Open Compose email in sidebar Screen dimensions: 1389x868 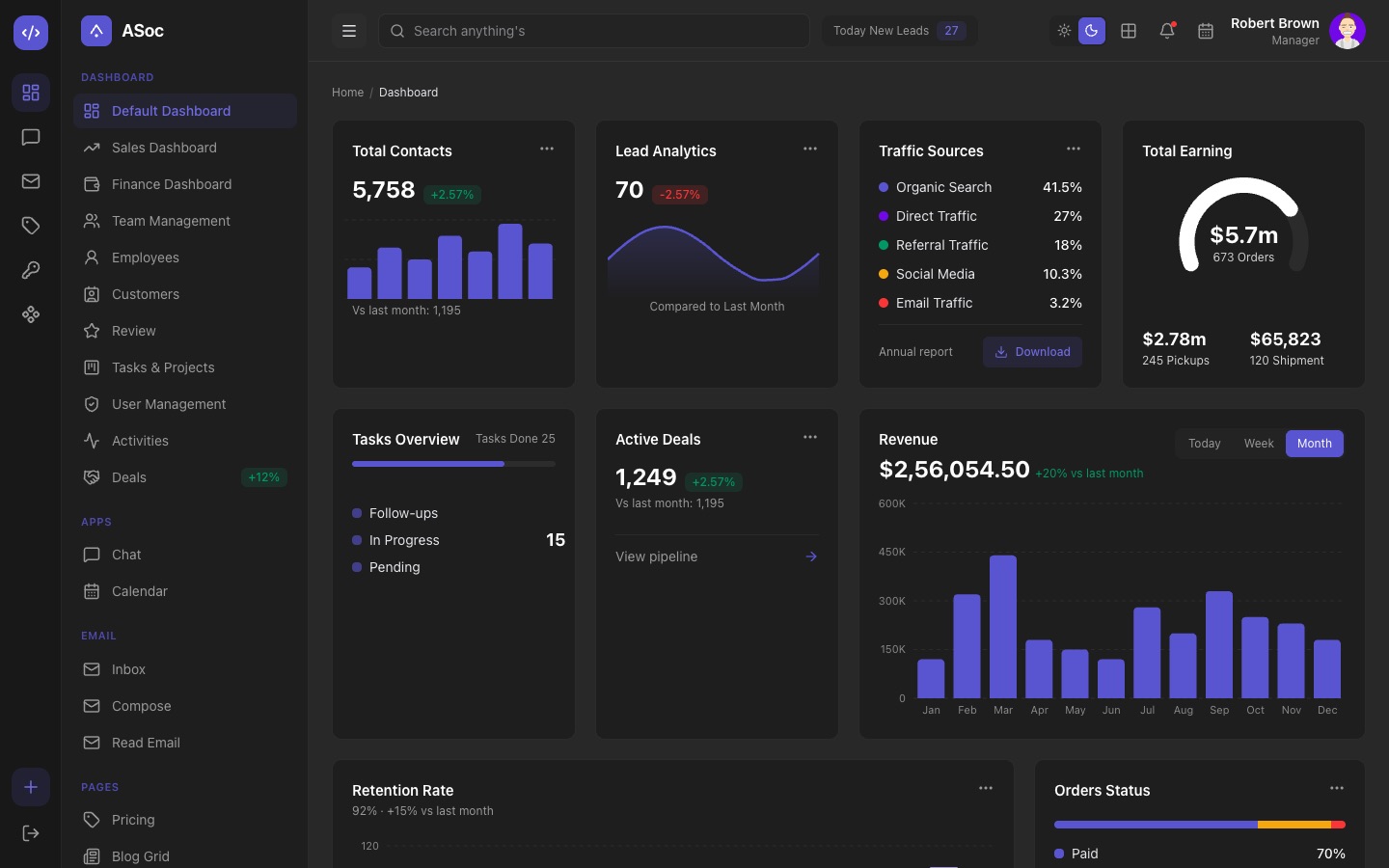point(185,706)
